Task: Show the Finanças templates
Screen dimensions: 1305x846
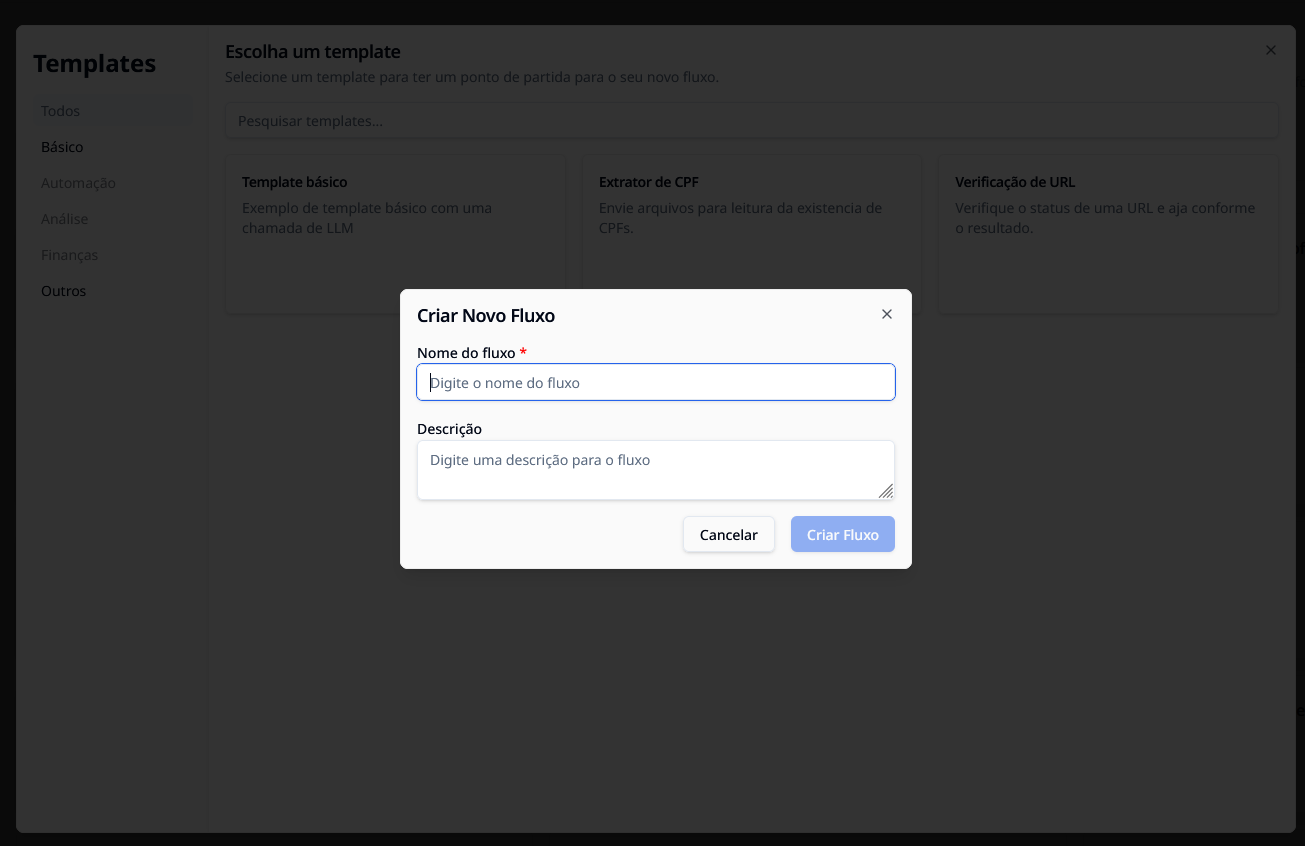Action: click(70, 255)
